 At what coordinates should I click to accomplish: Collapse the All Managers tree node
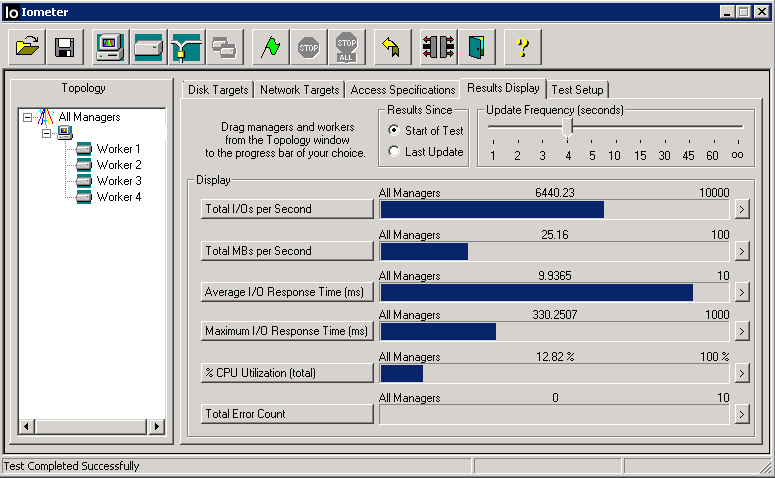pyautogui.click(x=28, y=117)
